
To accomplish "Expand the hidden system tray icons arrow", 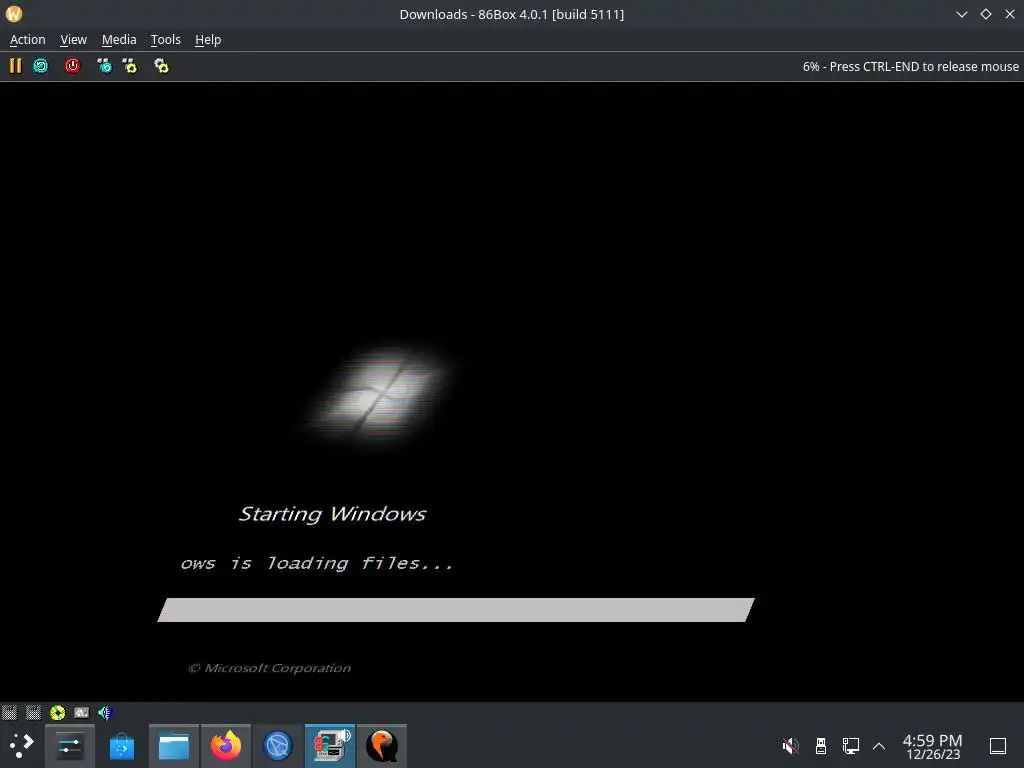I will click(x=879, y=745).
